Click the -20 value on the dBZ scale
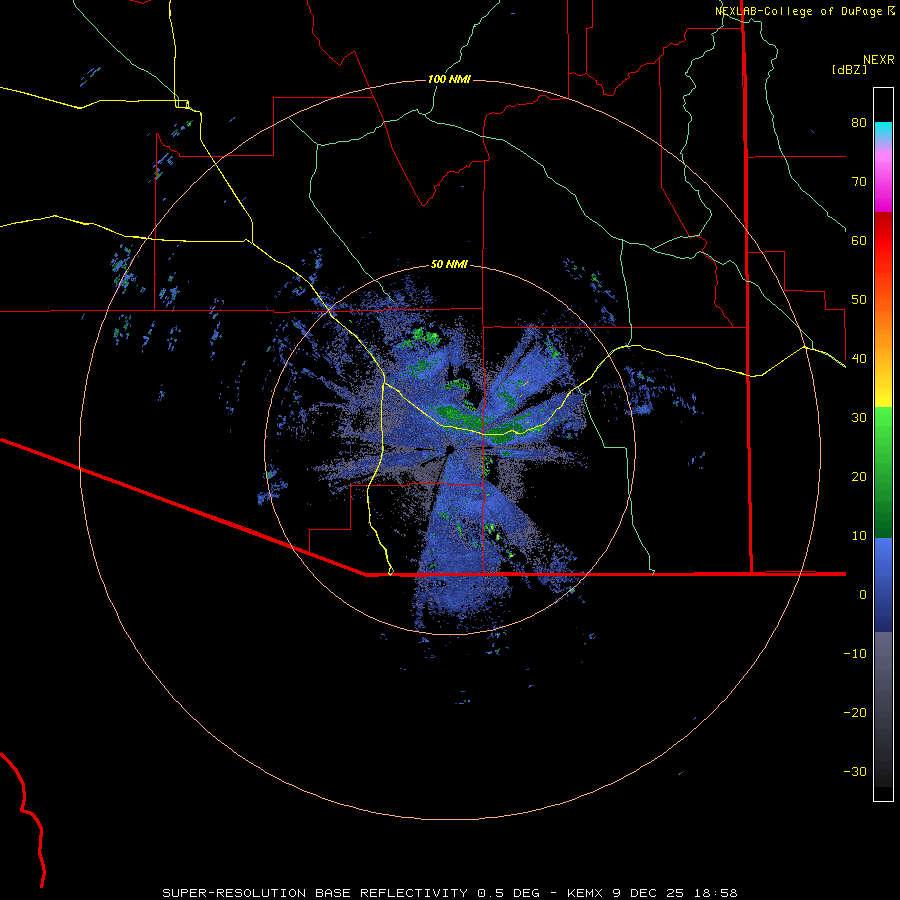 (855, 713)
